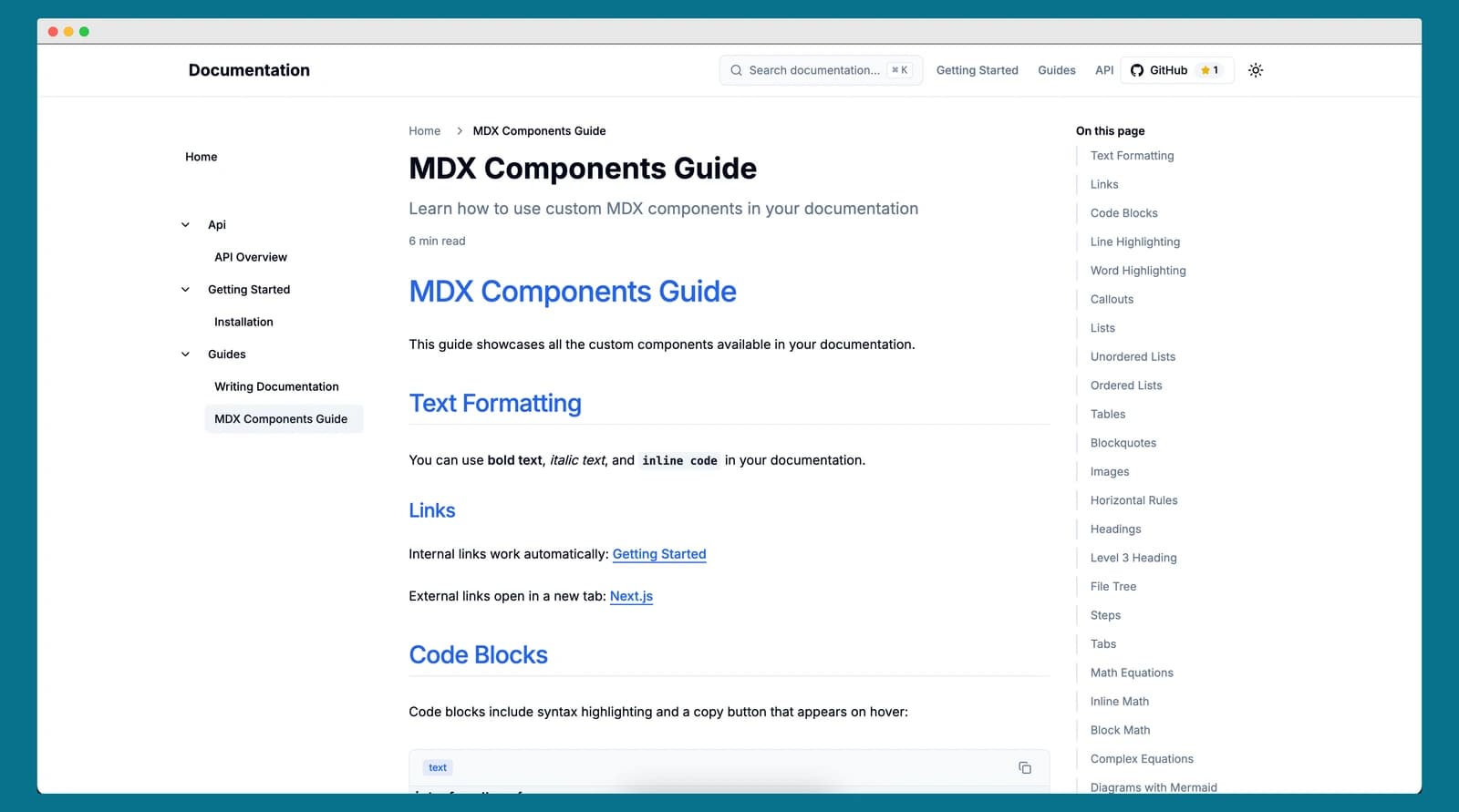Open API Overview sidebar page
The height and width of the screenshot is (812, 1459).
251,257
